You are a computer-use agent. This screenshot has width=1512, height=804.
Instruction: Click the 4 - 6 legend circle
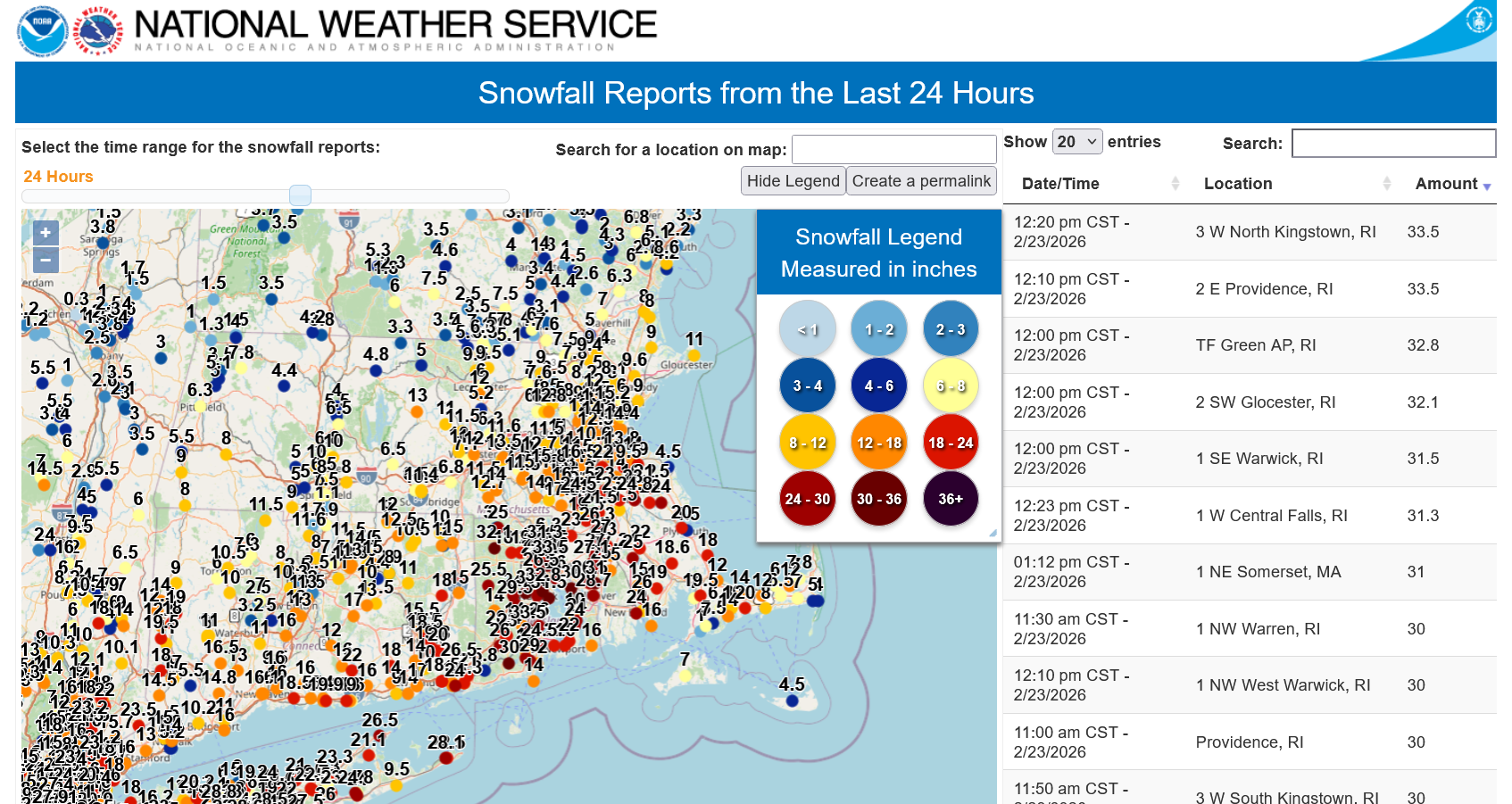click(879, 386)
